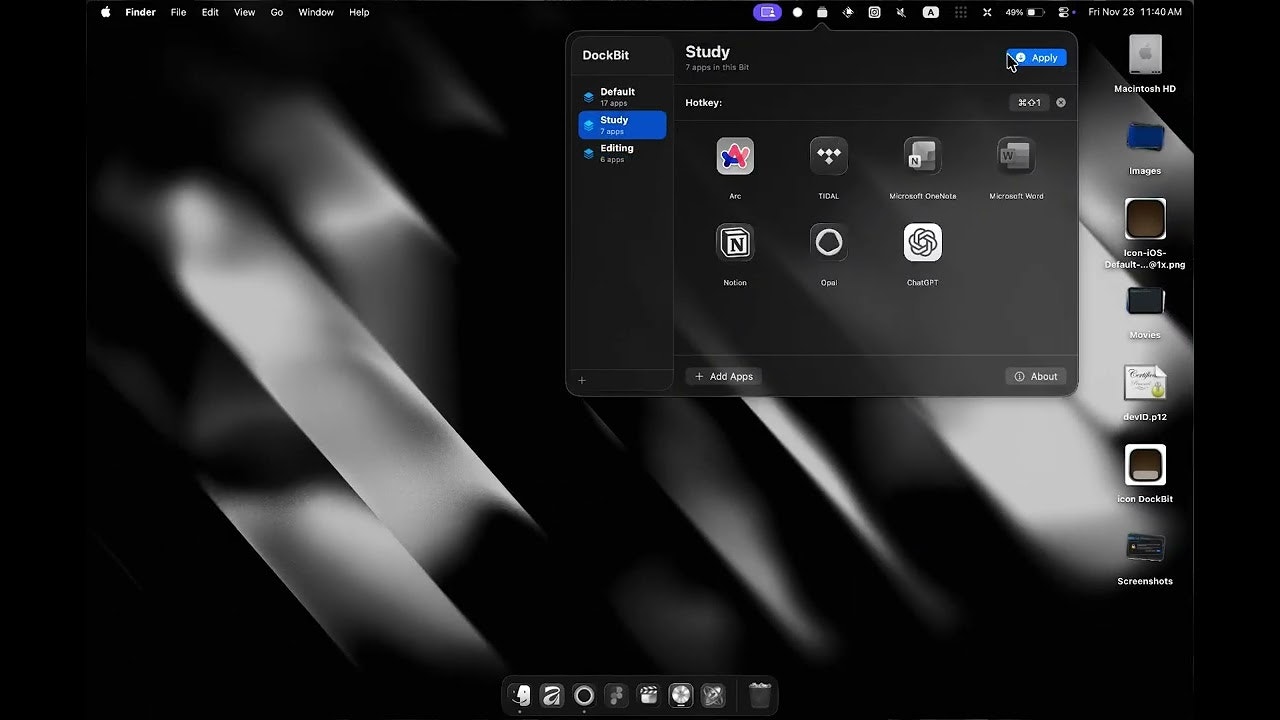The height and width of the screenshot is (720, 1280).
Task: Open the Trash in the Dock
Action: pos(759,695)
